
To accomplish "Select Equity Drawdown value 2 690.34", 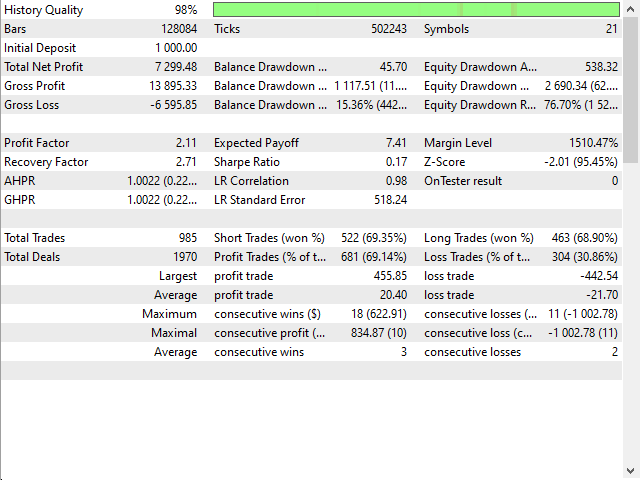I will click(581, 86).
